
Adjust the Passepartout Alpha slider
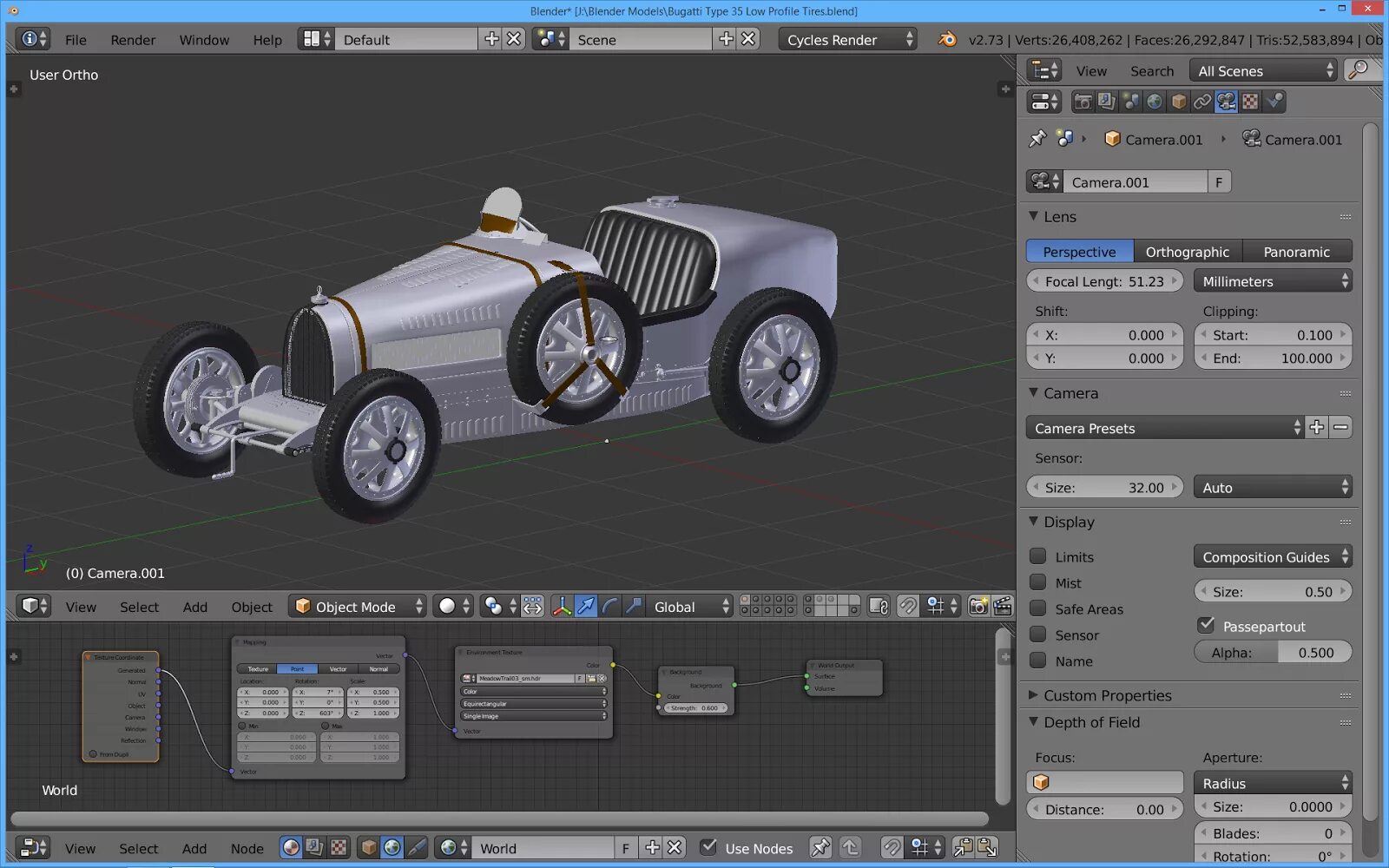tap(1273, 653)
